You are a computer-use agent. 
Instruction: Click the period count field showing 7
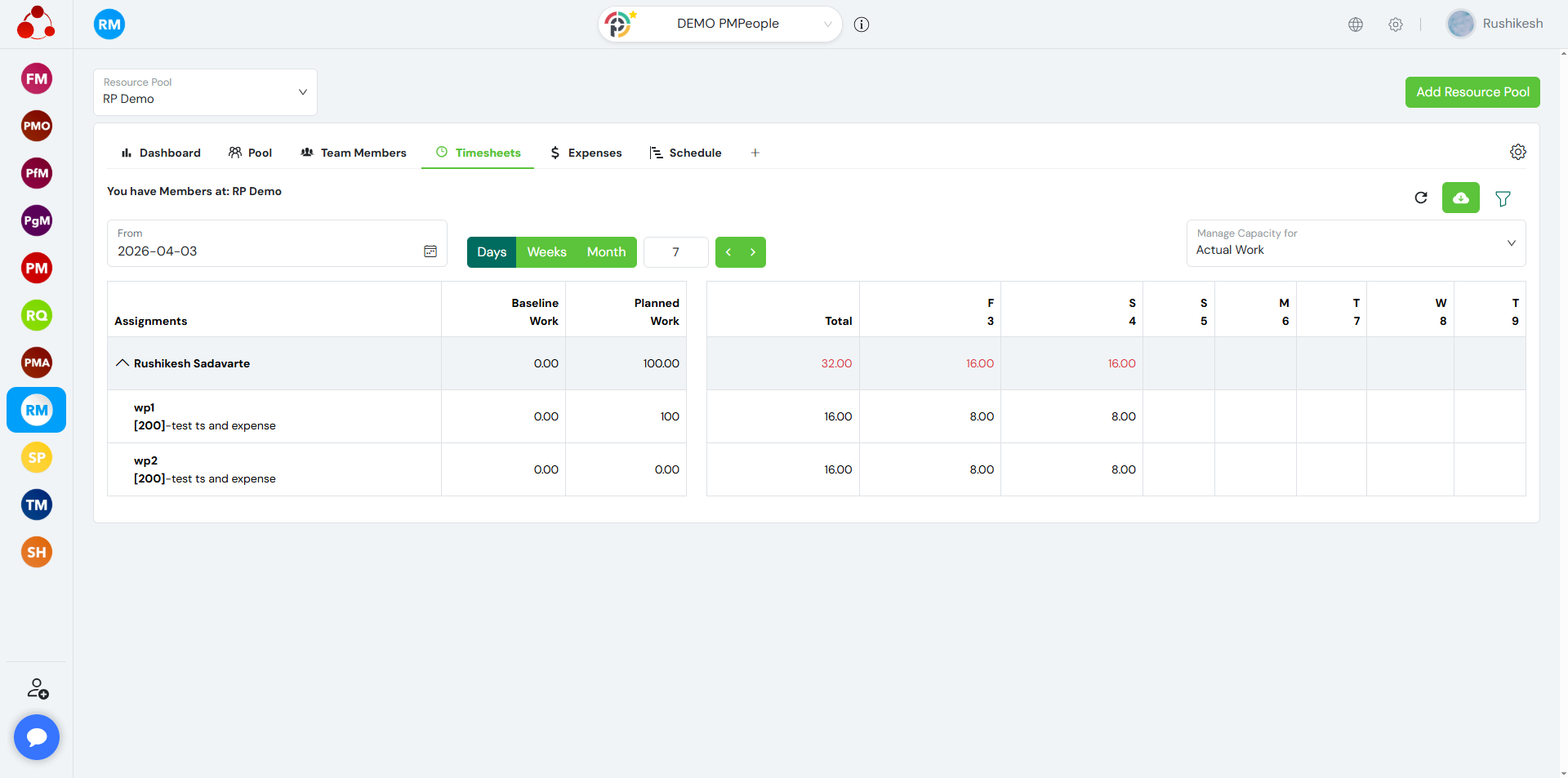(x=675, y=252)
